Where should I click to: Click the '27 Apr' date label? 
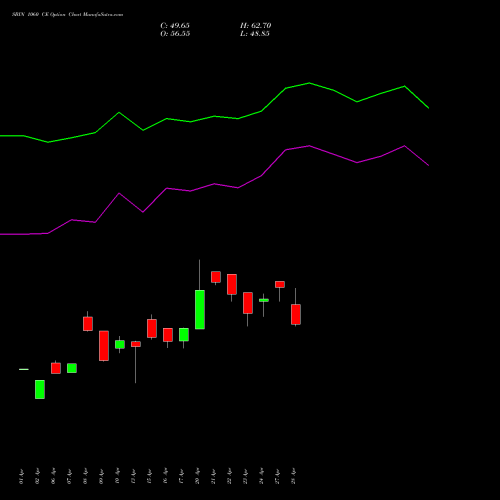[277, 476]
